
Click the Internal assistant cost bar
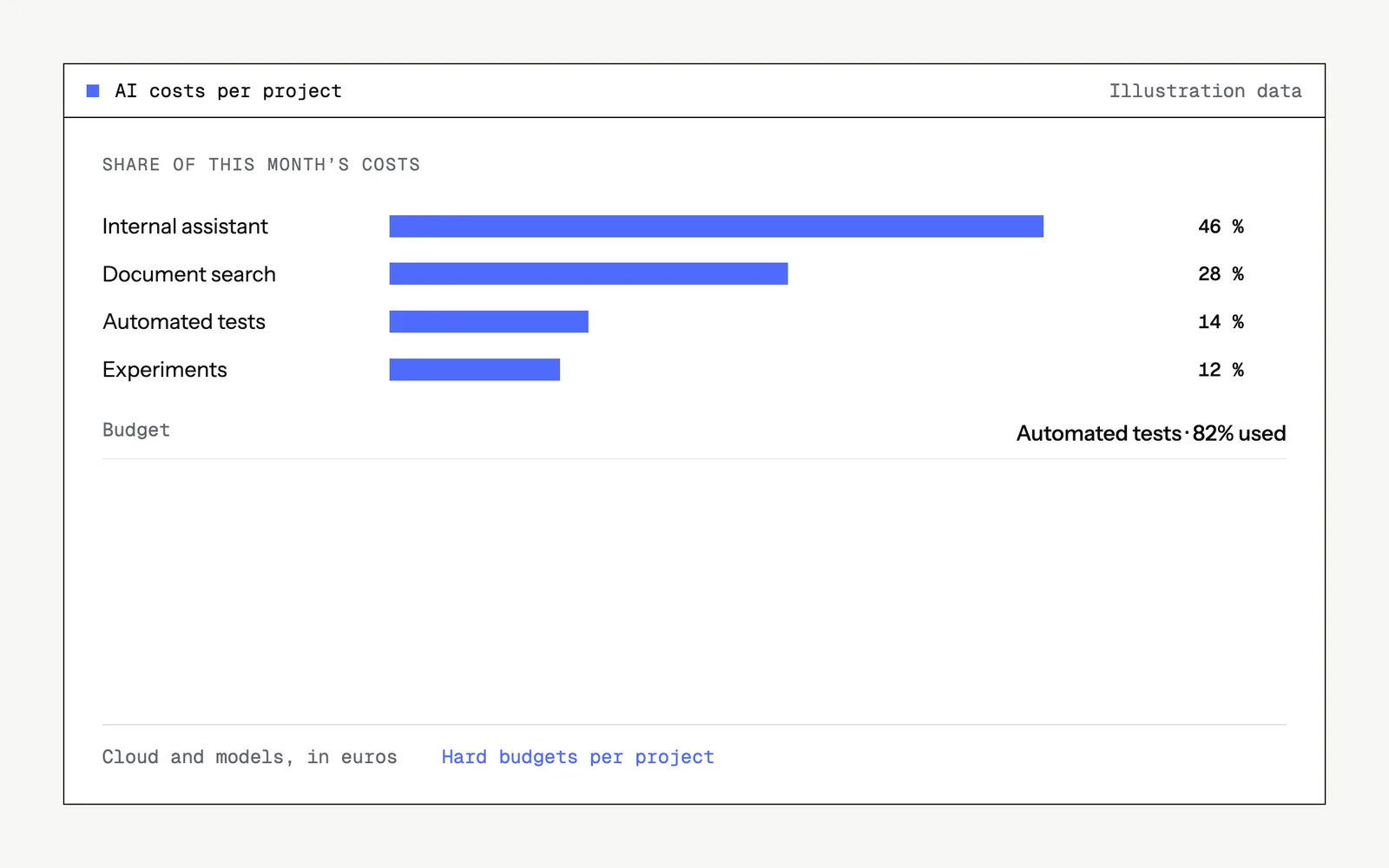pos(716,227)
